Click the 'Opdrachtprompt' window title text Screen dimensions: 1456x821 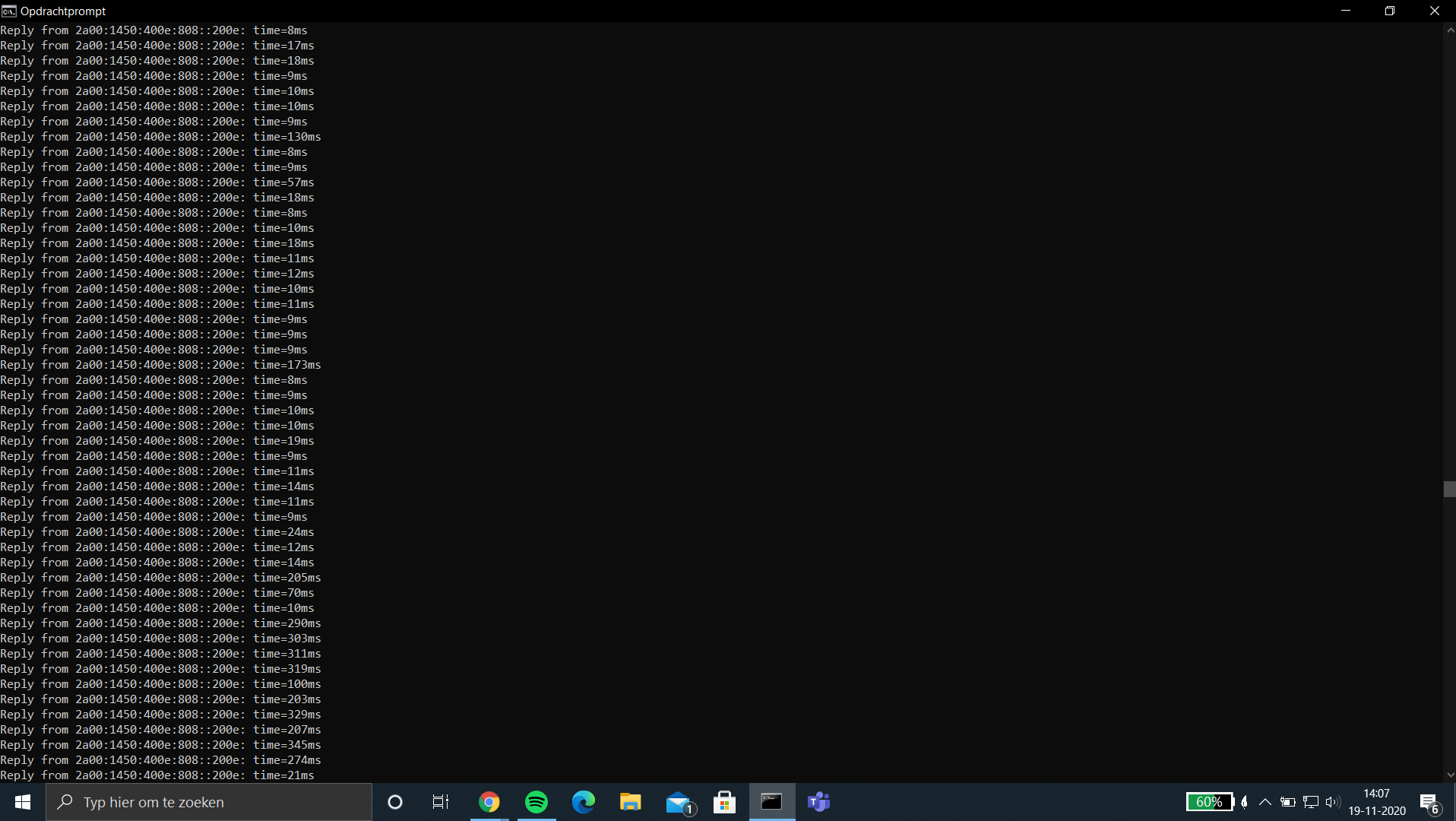[x=63, y=11]
